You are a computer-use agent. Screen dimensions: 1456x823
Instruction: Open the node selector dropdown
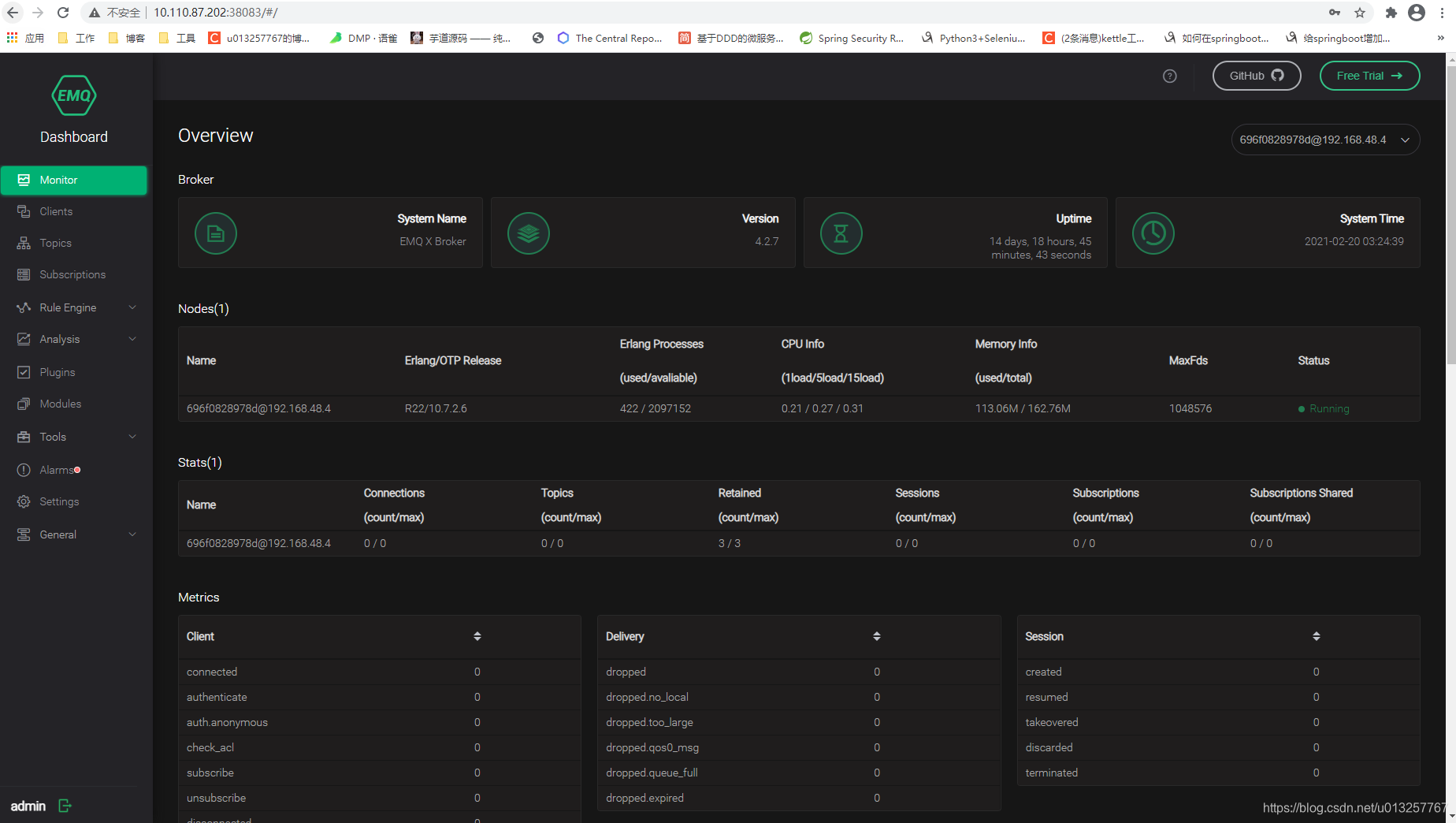[x=1325, y=140]
